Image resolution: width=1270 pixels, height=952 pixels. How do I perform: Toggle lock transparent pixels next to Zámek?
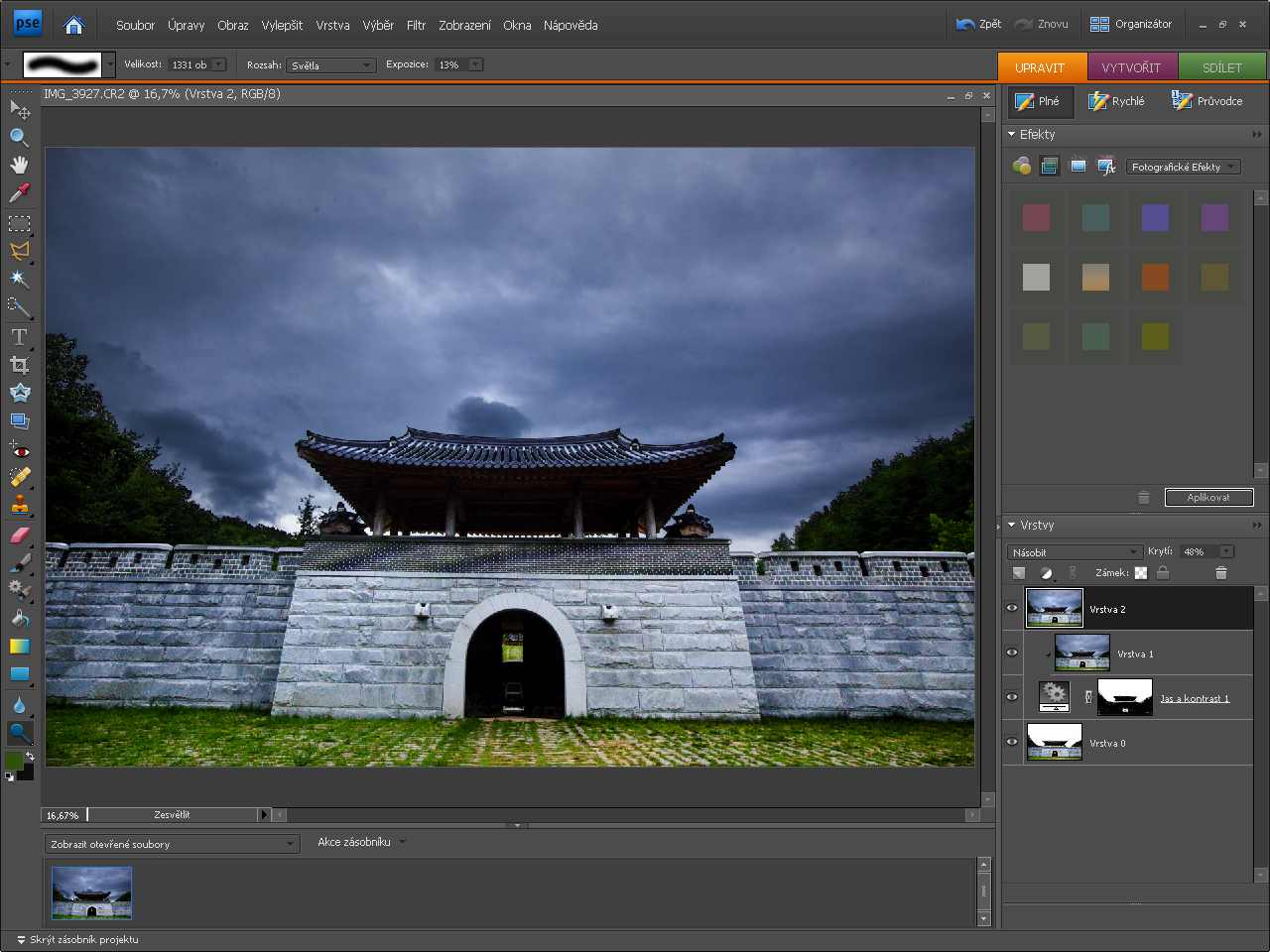click(x=1141, y=573)
